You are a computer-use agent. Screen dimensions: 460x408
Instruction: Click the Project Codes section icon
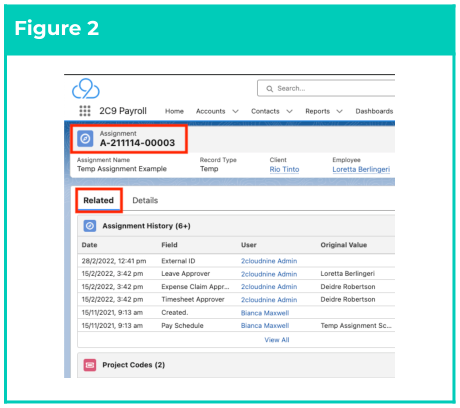coord(90,365)
